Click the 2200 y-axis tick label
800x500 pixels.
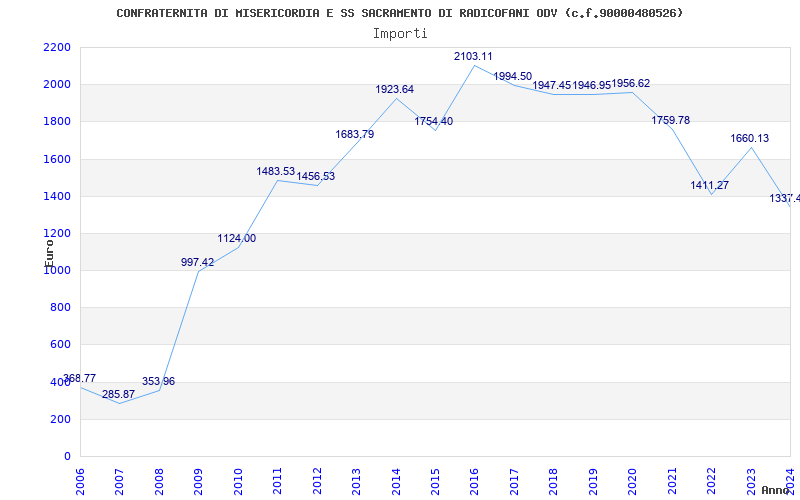click(x=57, y=47)
